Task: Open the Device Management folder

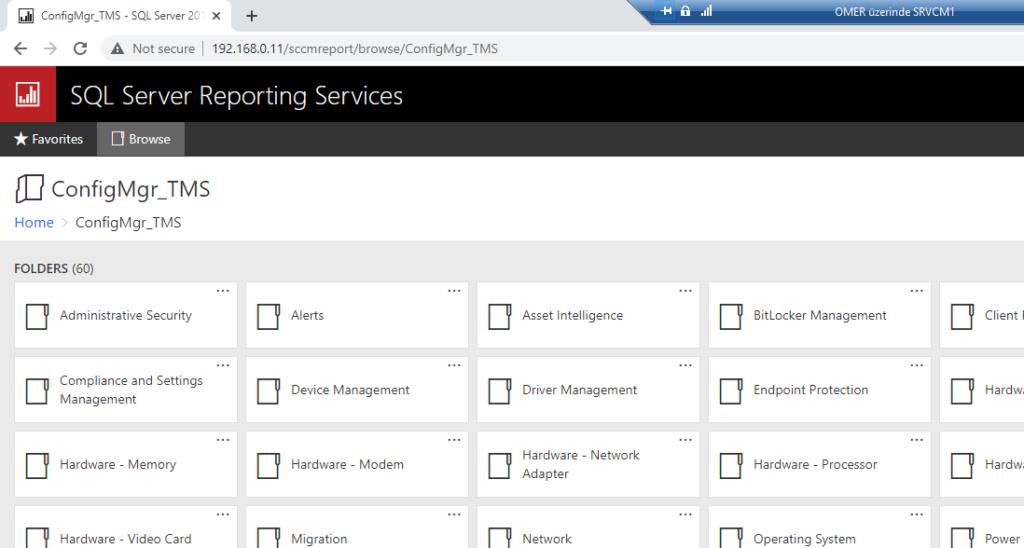Action: click(x=357, y=389)
